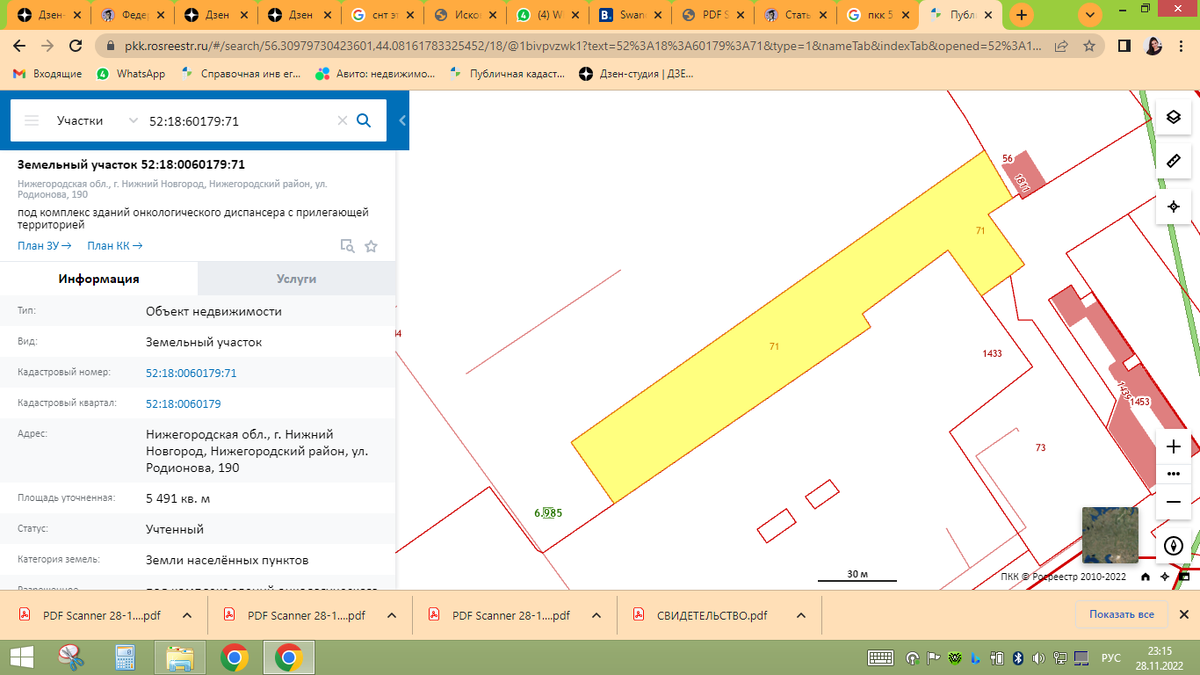The width and height of the screenshot is (1200, 675).
Task: Open the Авито недвижимость bookmark
Action: (376, 74)
